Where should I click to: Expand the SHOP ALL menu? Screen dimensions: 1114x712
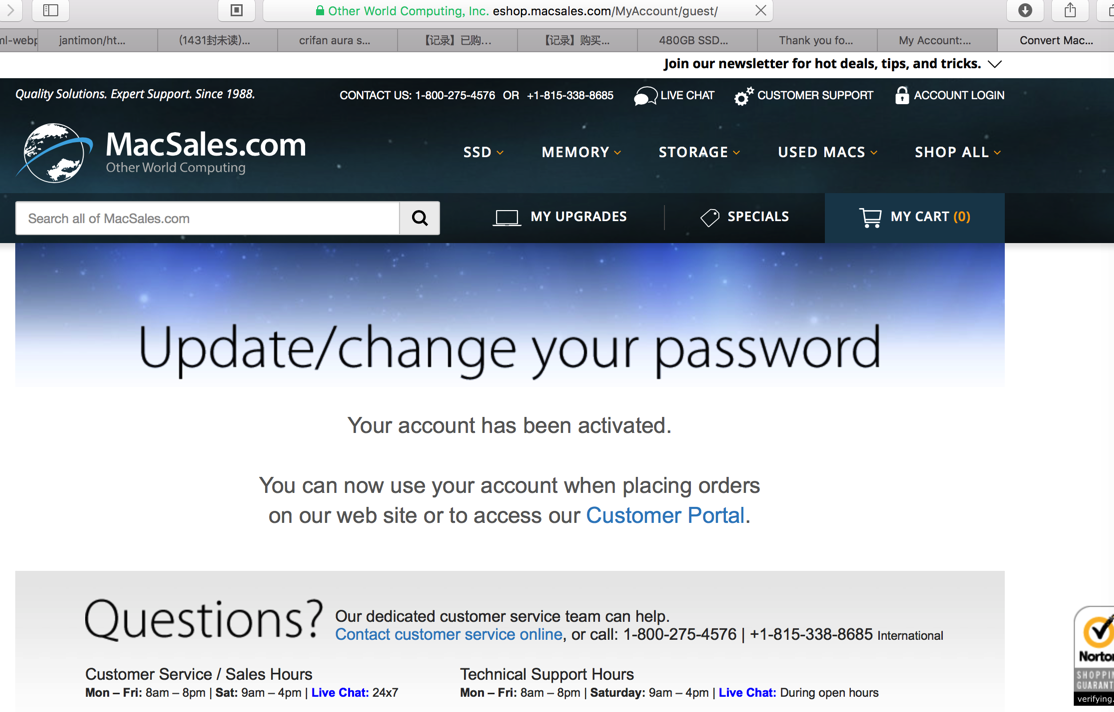[x=958, y=152]
